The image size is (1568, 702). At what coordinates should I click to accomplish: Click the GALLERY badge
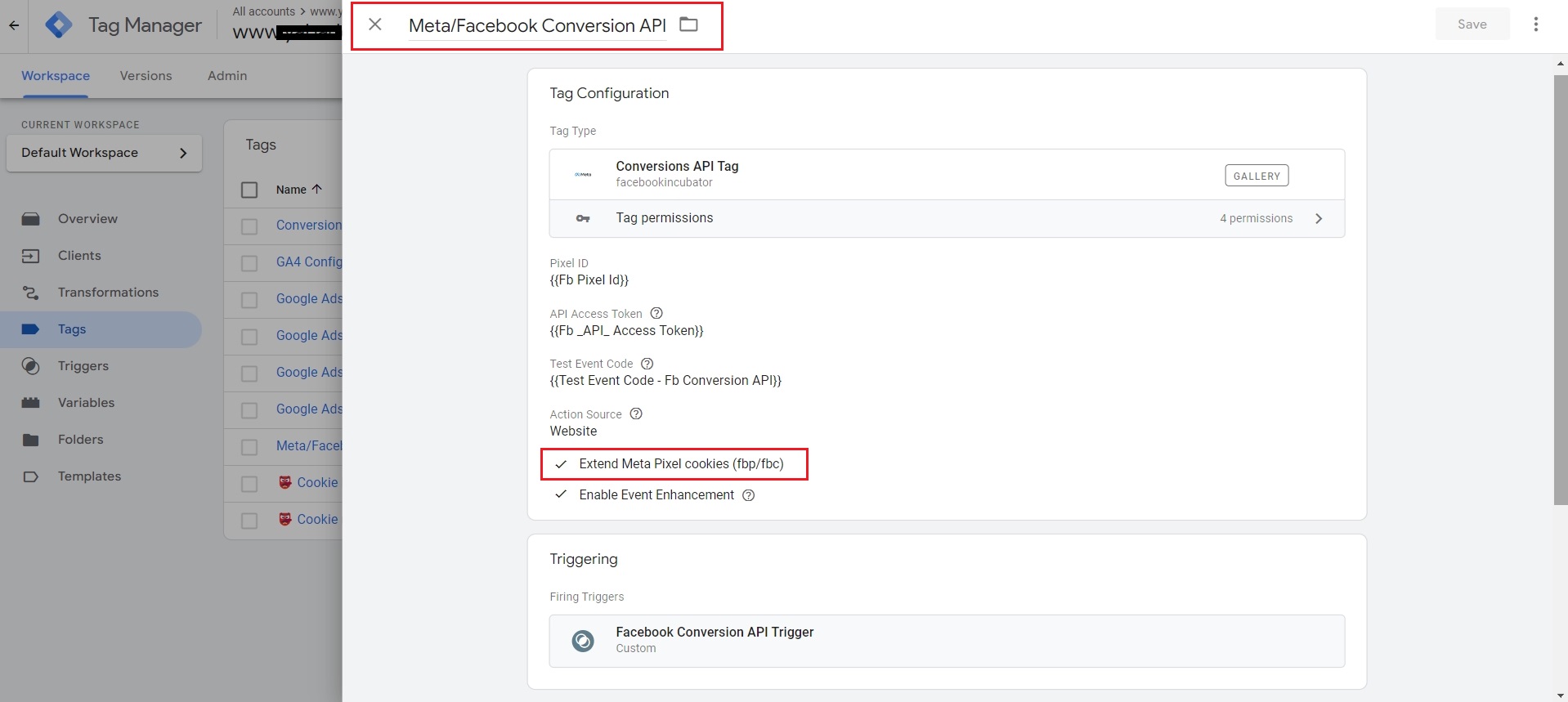[x=1257, y=176]
